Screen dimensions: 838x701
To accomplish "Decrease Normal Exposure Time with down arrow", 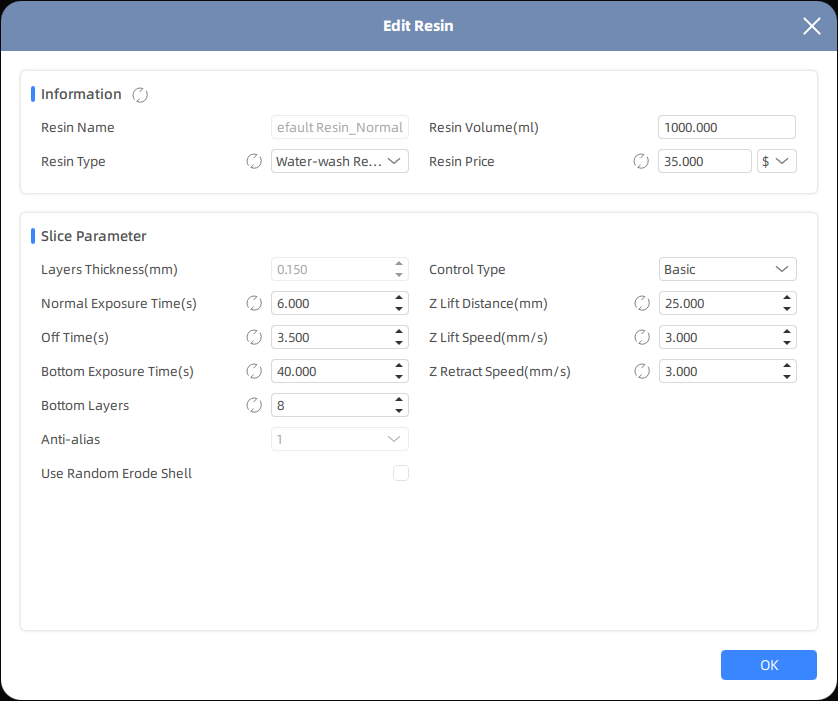I will [399, 309].
